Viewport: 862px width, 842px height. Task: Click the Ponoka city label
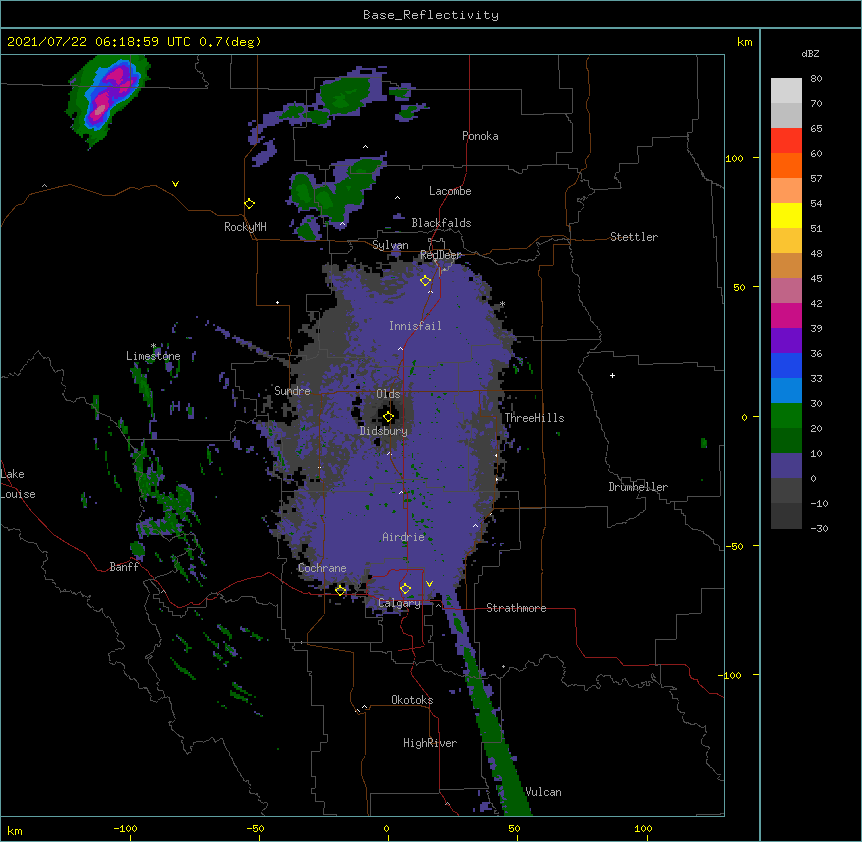tap(480, 136)
